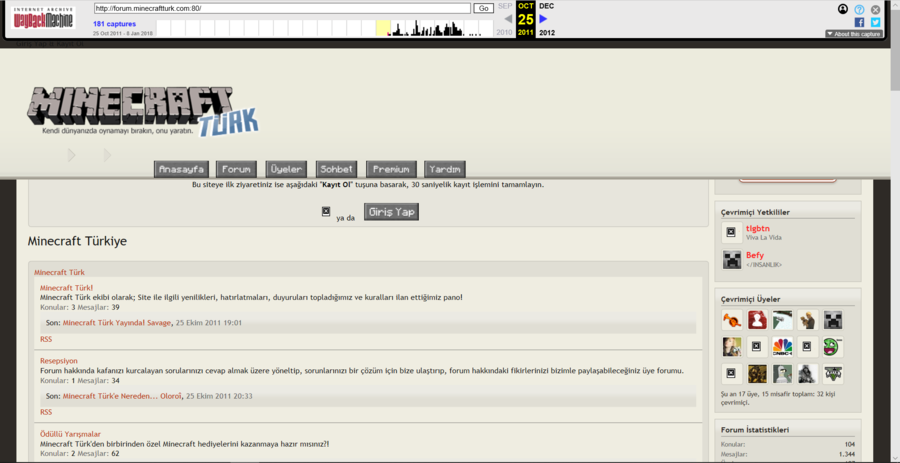Open RSS link under Resepsiyon forum
Viewport: 900px width, 463px height.
click(46, 412)
